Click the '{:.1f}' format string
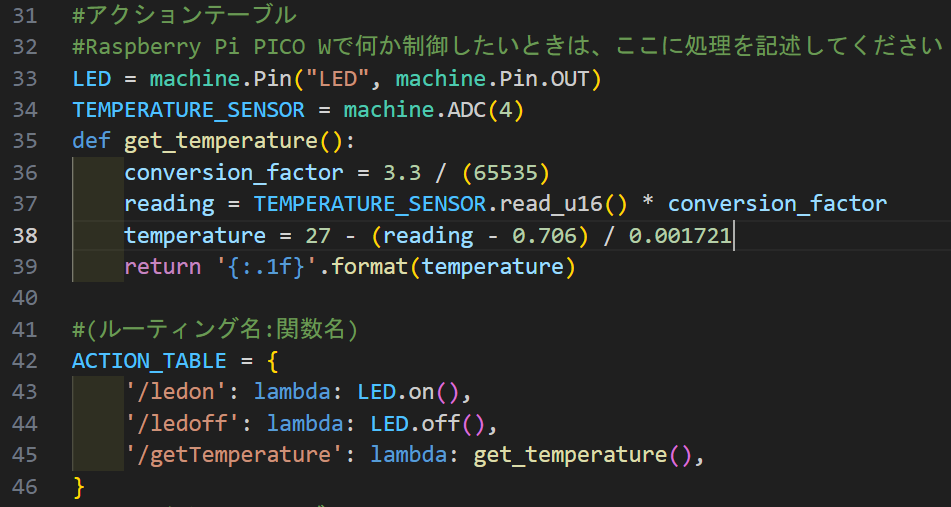This screenshot has width=951, height=507. [267, 267]
